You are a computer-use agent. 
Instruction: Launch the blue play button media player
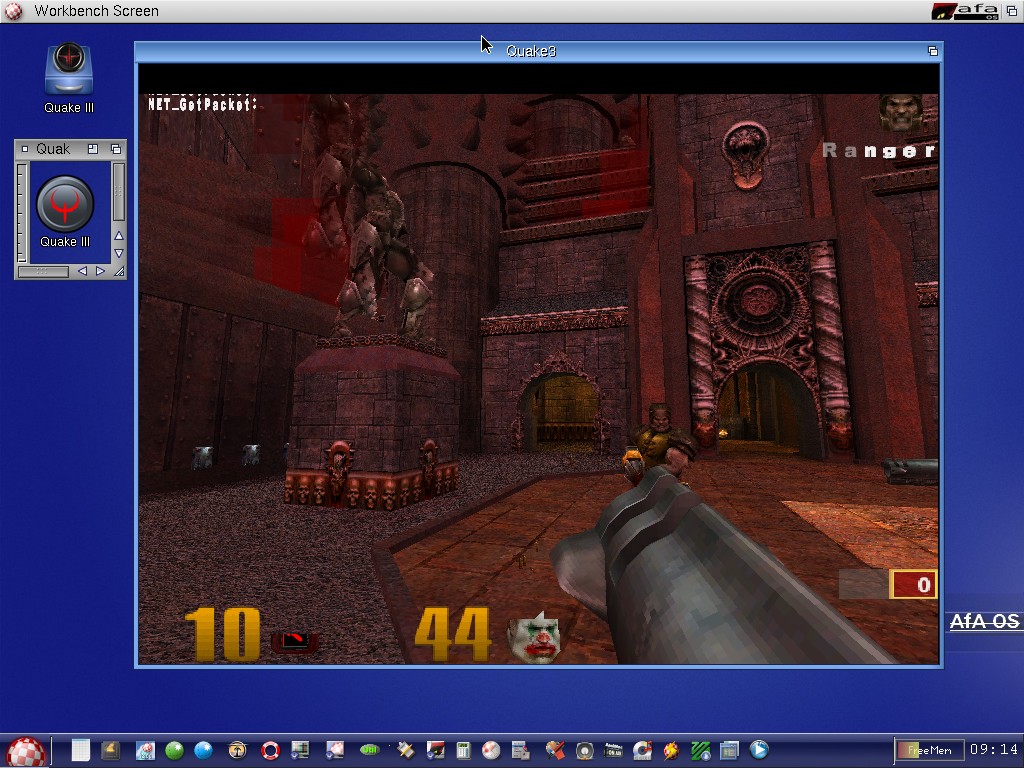click(x=759, y=750)
